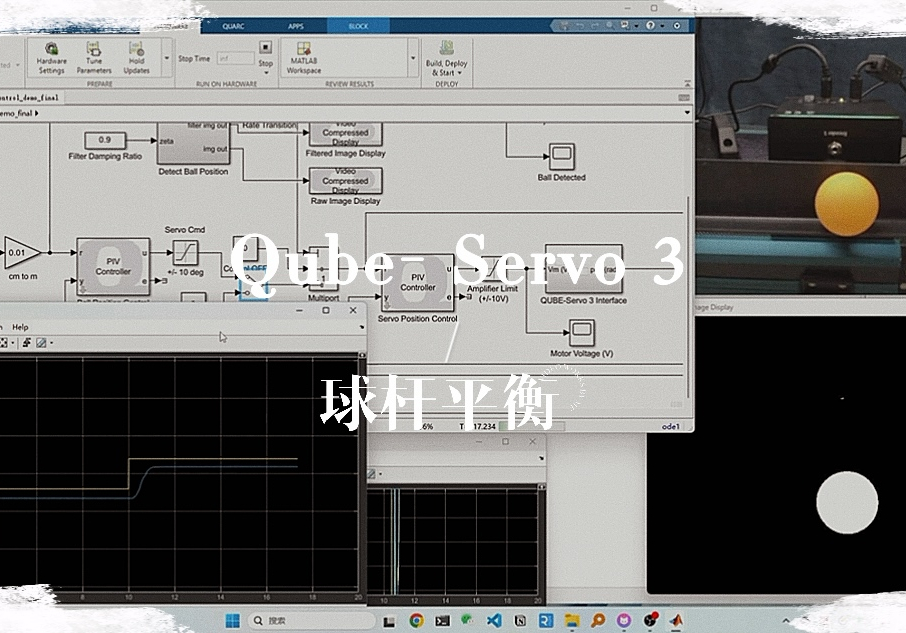Image resolution: width=906 pixels, height=633 pixels.
Task: Open the Filter Damping Ratio 0.9 constant block
Action: (x=104, y=140)
